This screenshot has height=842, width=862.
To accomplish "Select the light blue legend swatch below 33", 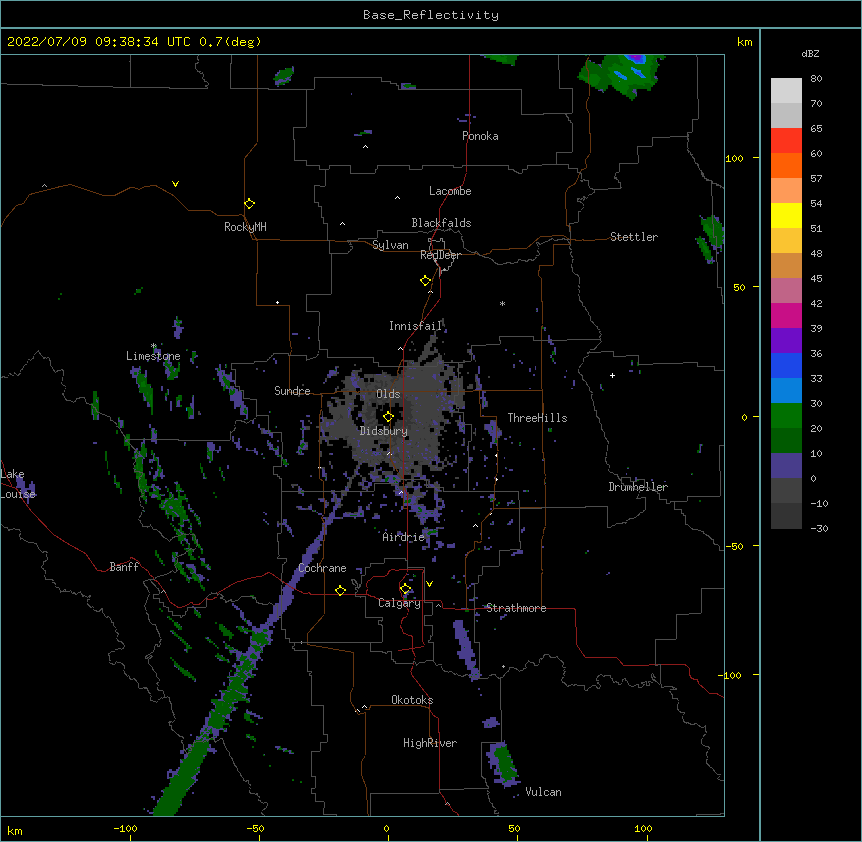I will click(x=786, y=391).
